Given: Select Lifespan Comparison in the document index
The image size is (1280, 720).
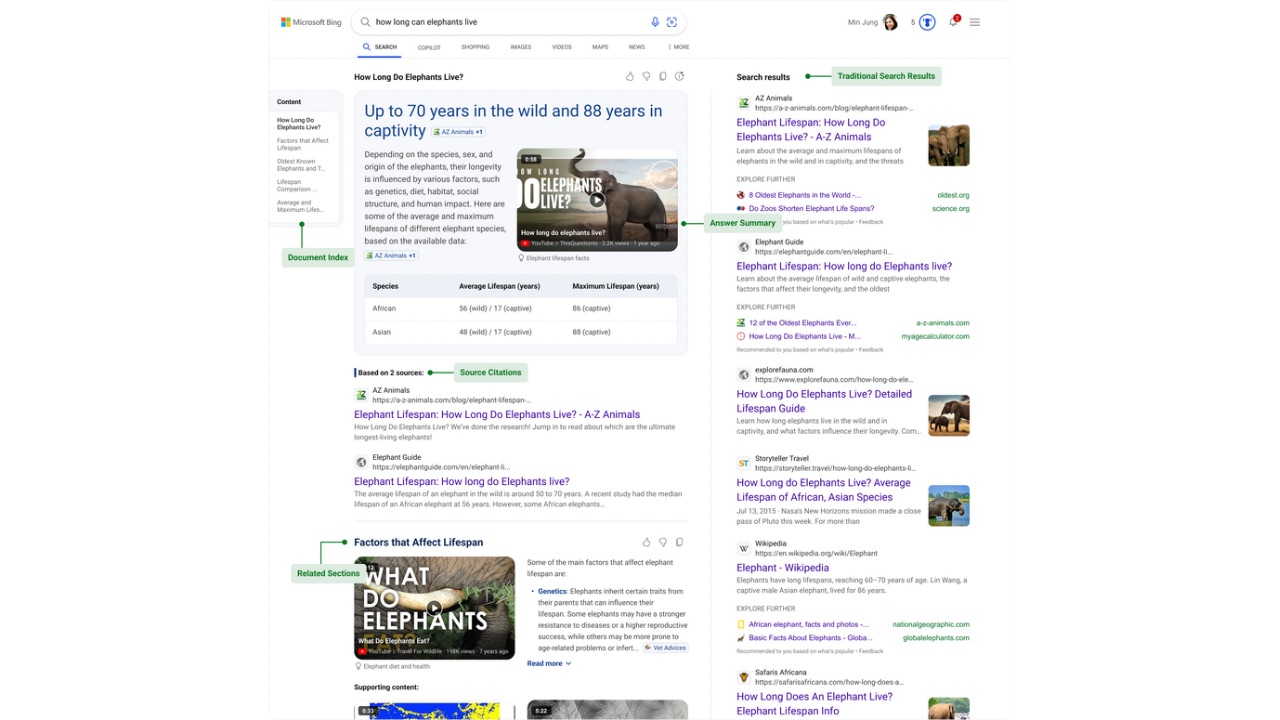Looking at the screenshot, I should coord(296,184).
